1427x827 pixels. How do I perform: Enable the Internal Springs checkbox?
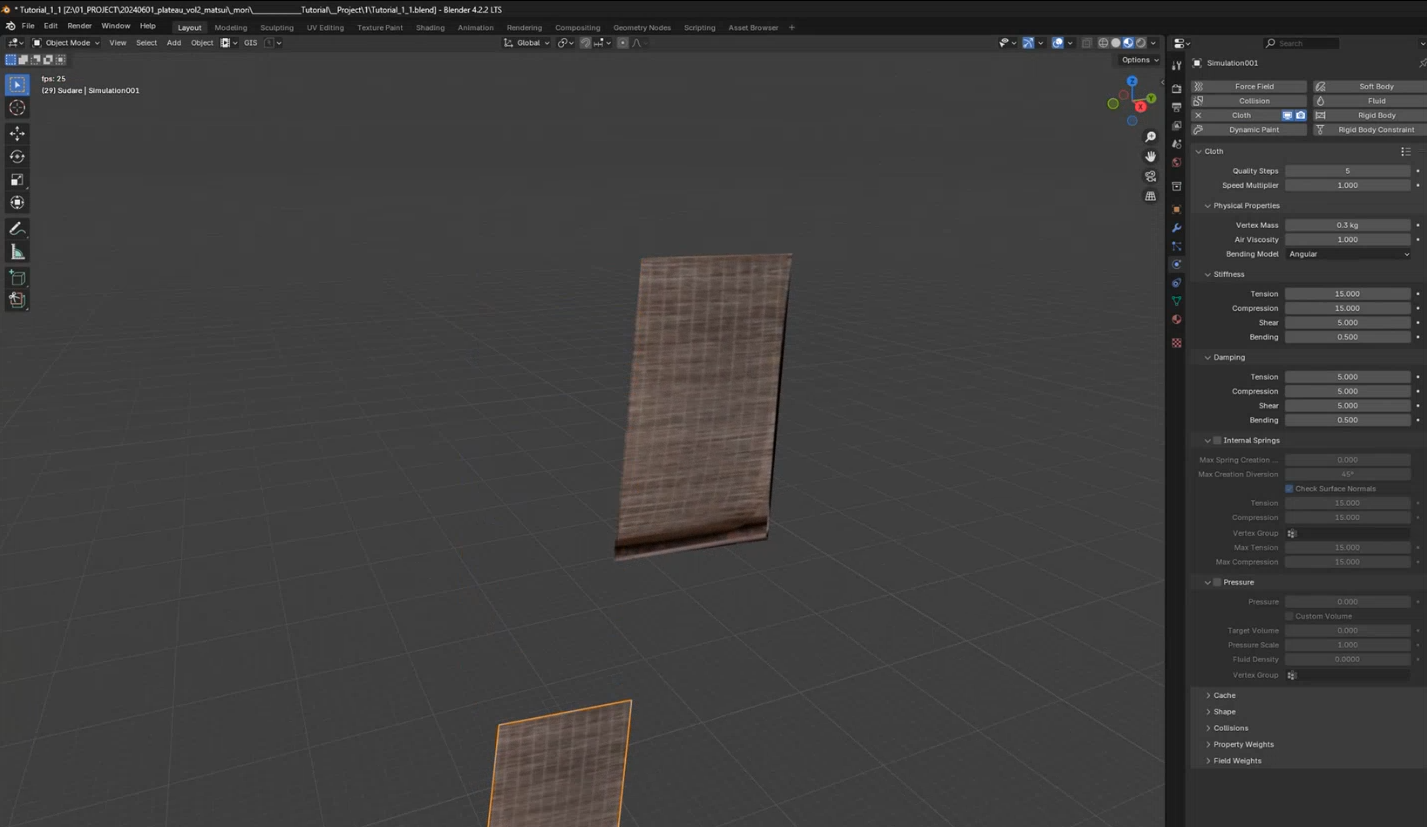point(1217,440)
